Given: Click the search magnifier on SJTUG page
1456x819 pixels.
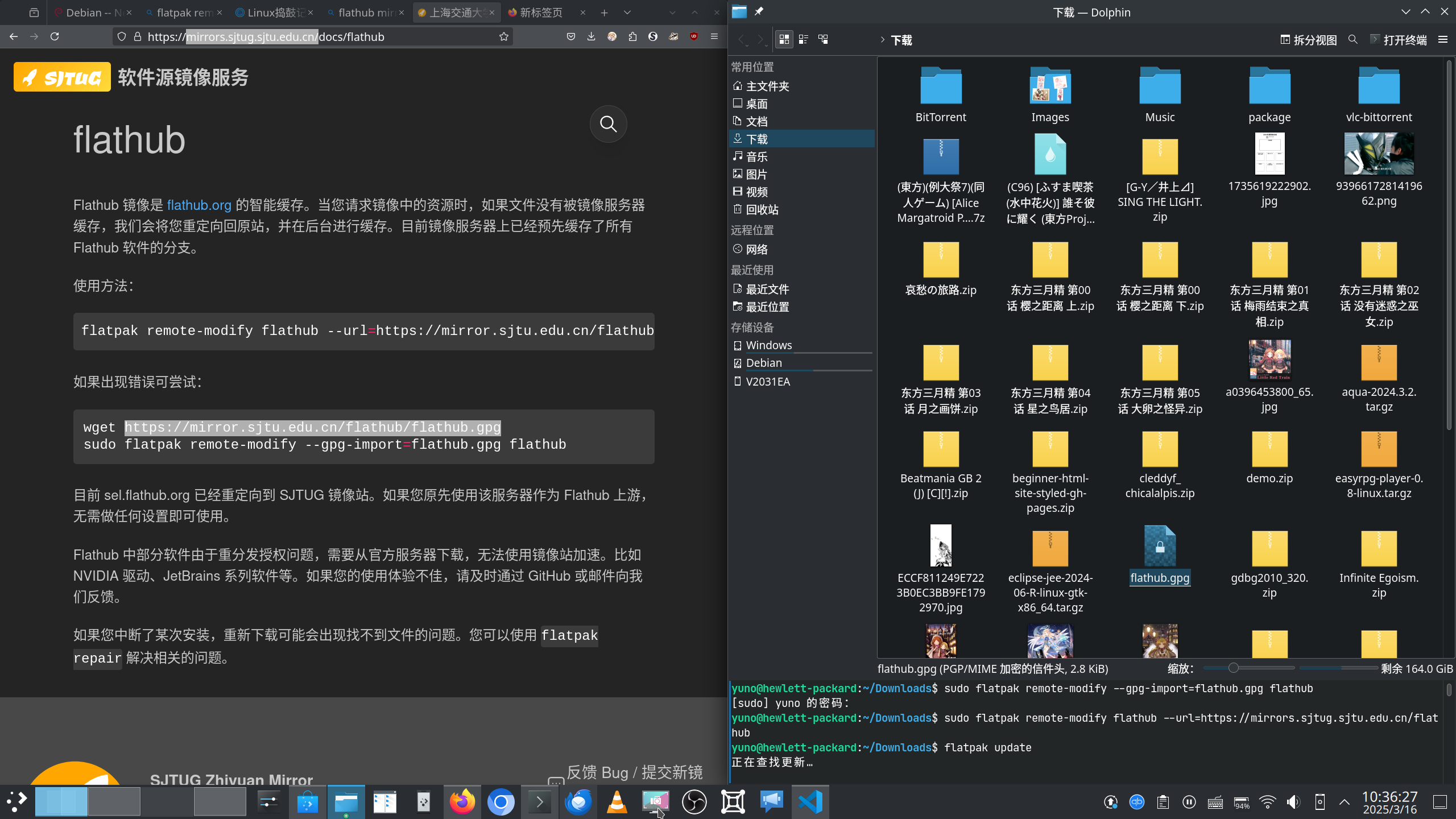Looking at the screenshot, I should (x=608, y=123).
